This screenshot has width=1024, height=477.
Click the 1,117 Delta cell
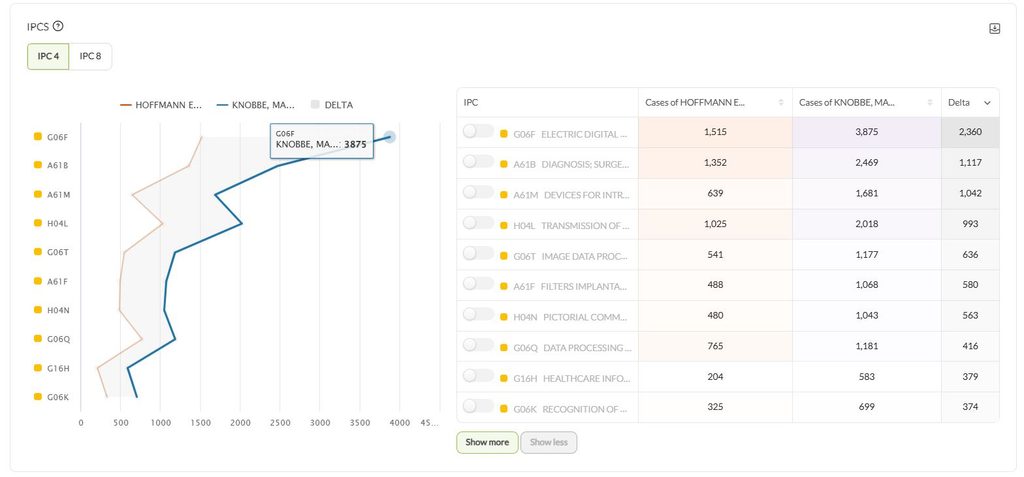[x=970, y=163]
